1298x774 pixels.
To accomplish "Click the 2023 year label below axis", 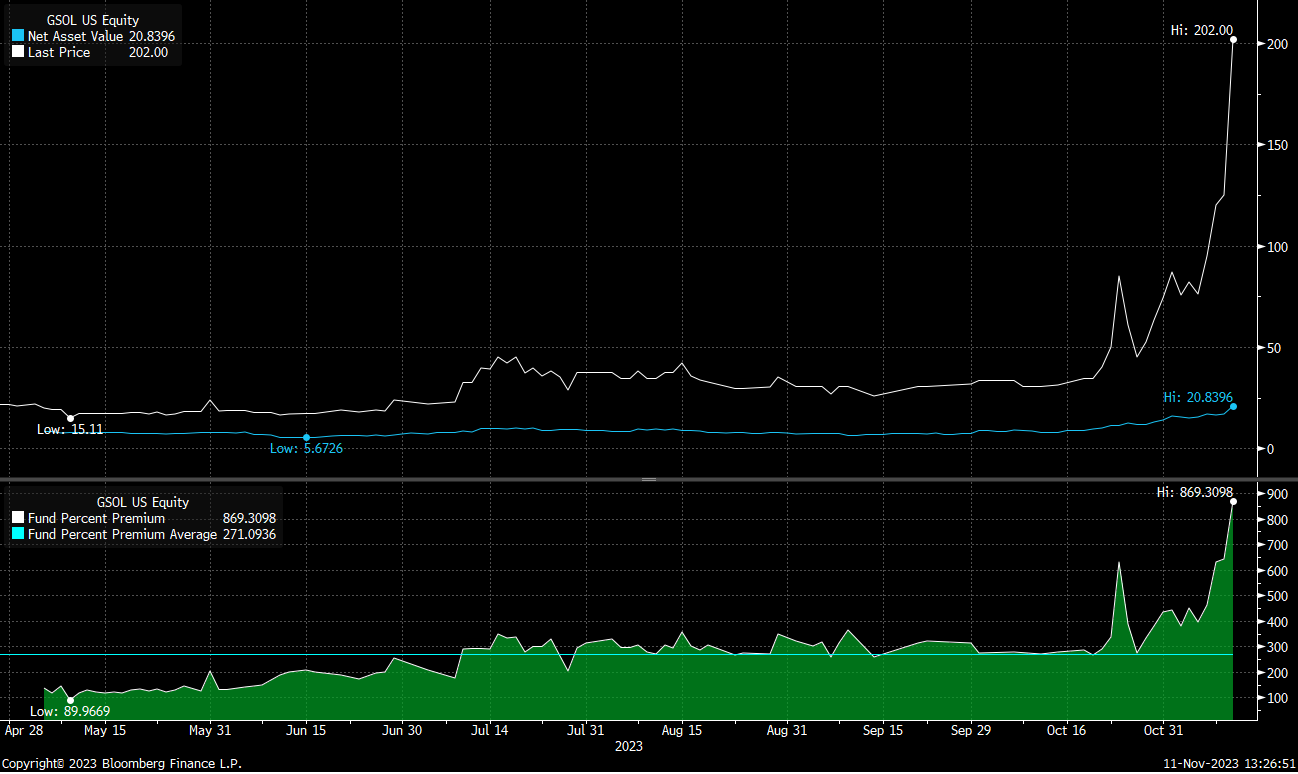I will [628, 746].
